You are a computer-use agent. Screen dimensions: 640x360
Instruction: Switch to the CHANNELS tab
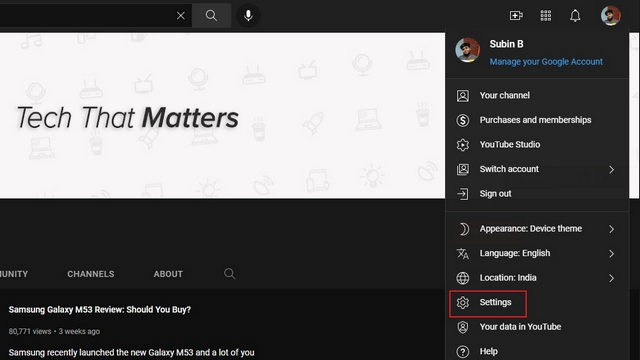pyautogui.click(x=91, y=274)
